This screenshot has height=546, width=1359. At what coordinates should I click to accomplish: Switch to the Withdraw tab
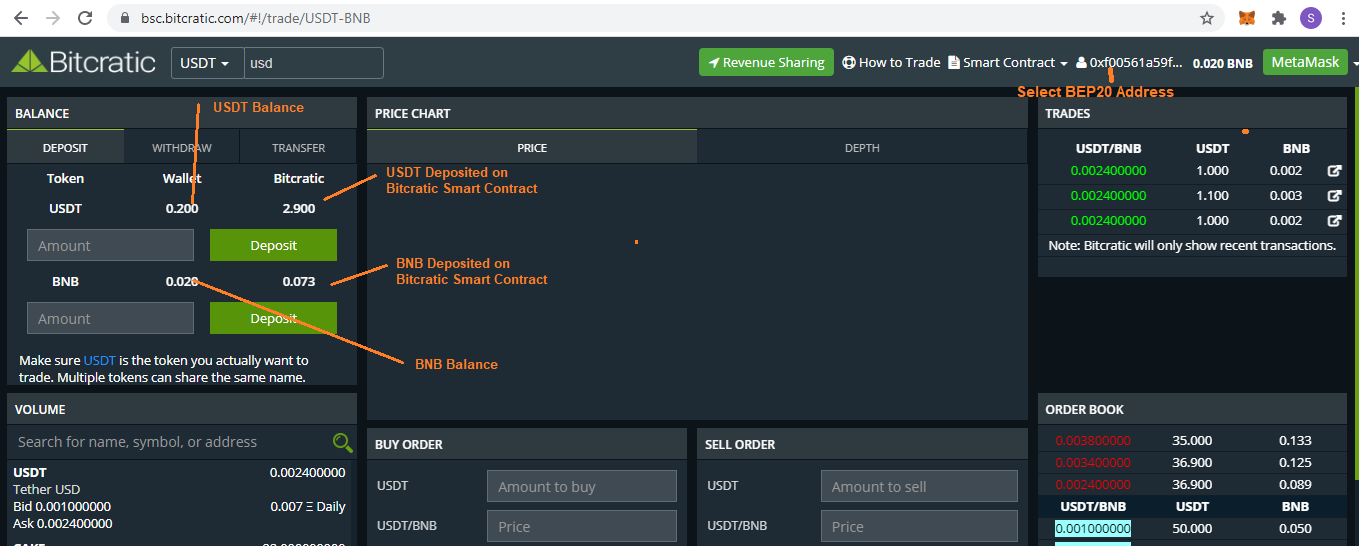[181, 148]
